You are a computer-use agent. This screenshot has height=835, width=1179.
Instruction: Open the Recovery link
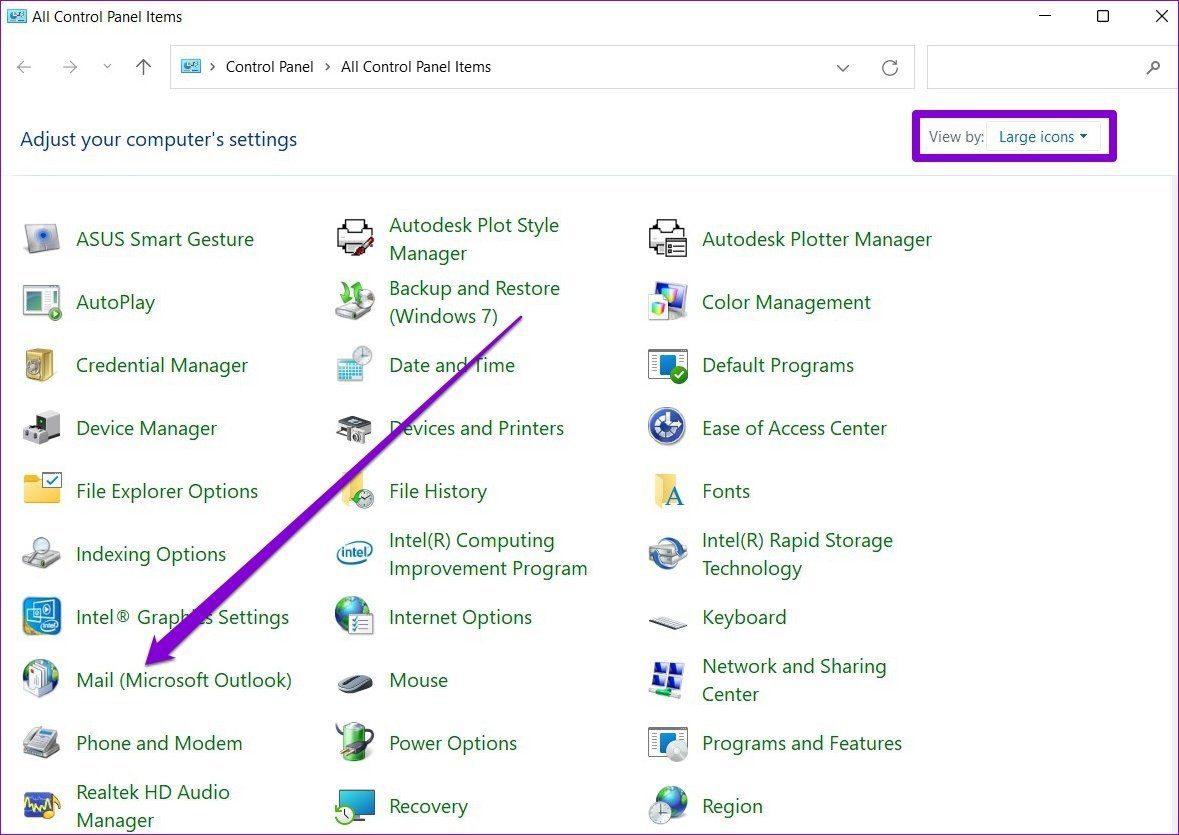pyautogui.click(x=428, y=806)
